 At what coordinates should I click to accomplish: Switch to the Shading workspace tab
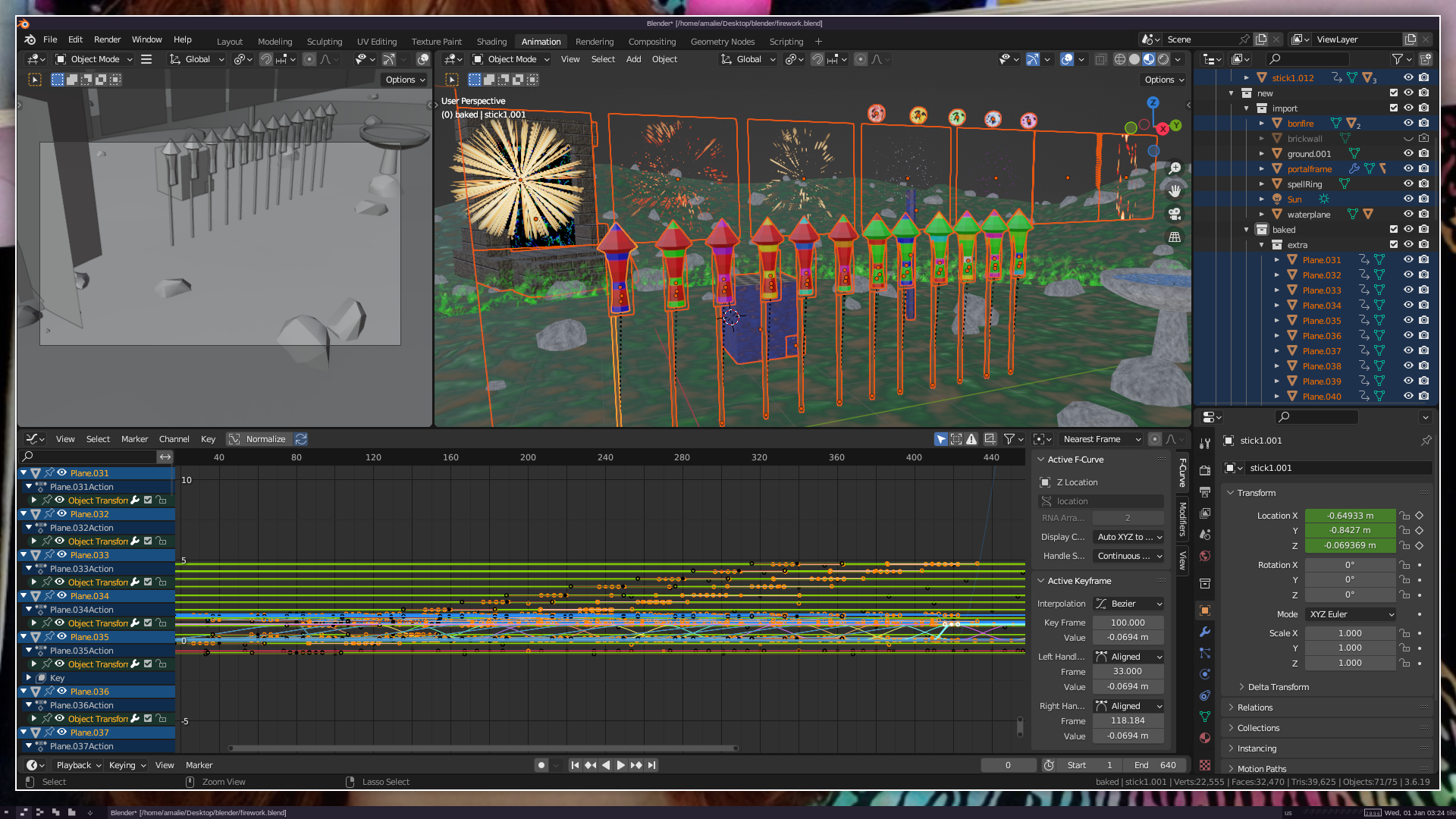coord(491,42)
